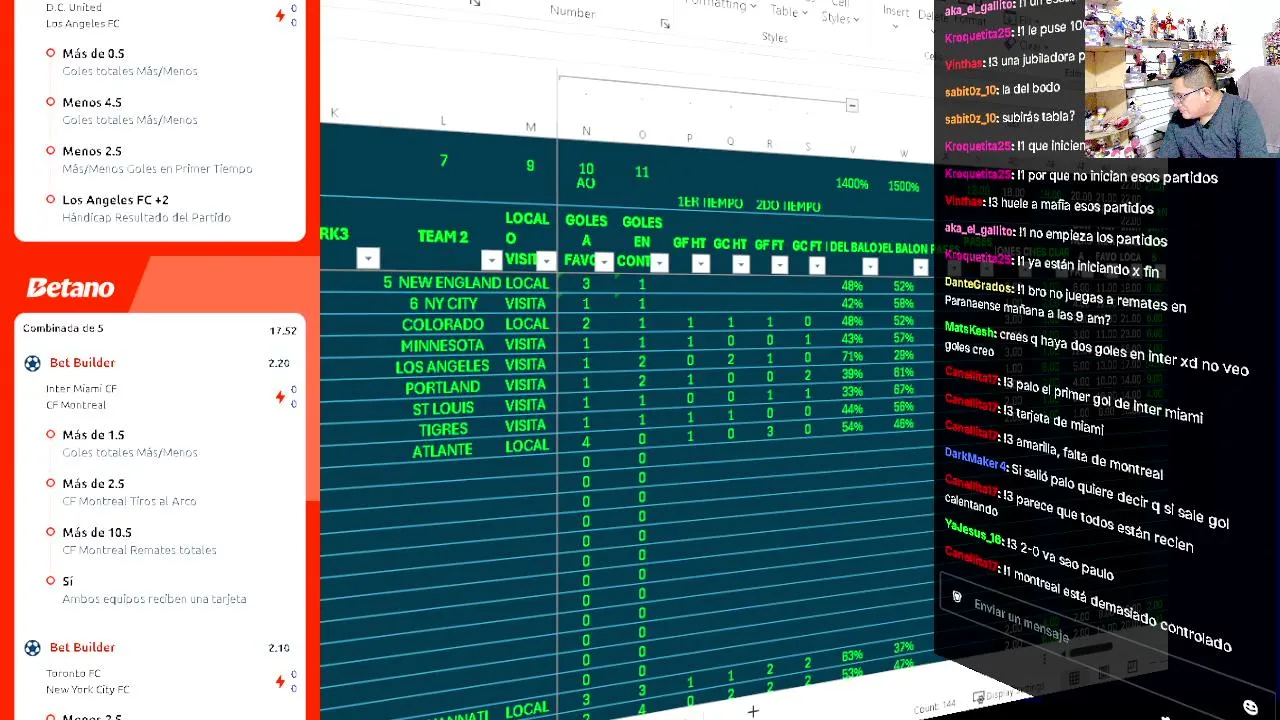Click the Count: 144 status bar entry

935,707
